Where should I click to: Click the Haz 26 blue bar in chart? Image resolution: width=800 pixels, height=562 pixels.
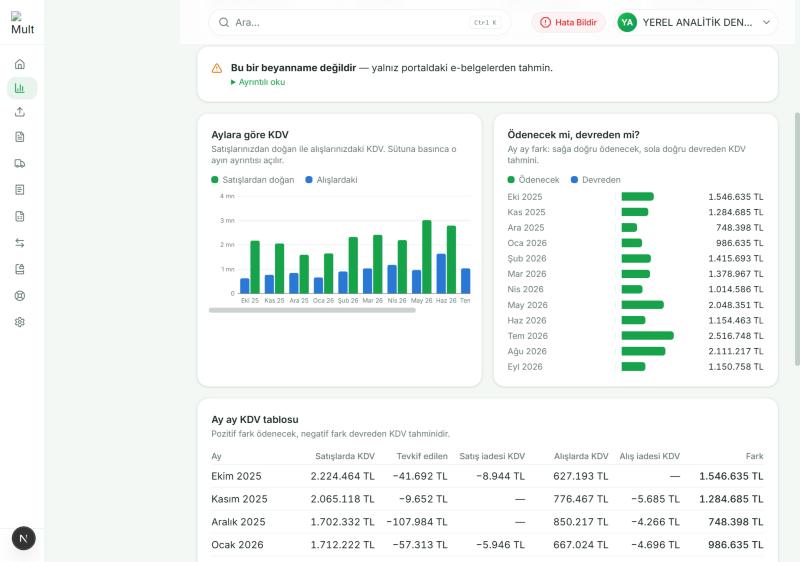(441, 274)
